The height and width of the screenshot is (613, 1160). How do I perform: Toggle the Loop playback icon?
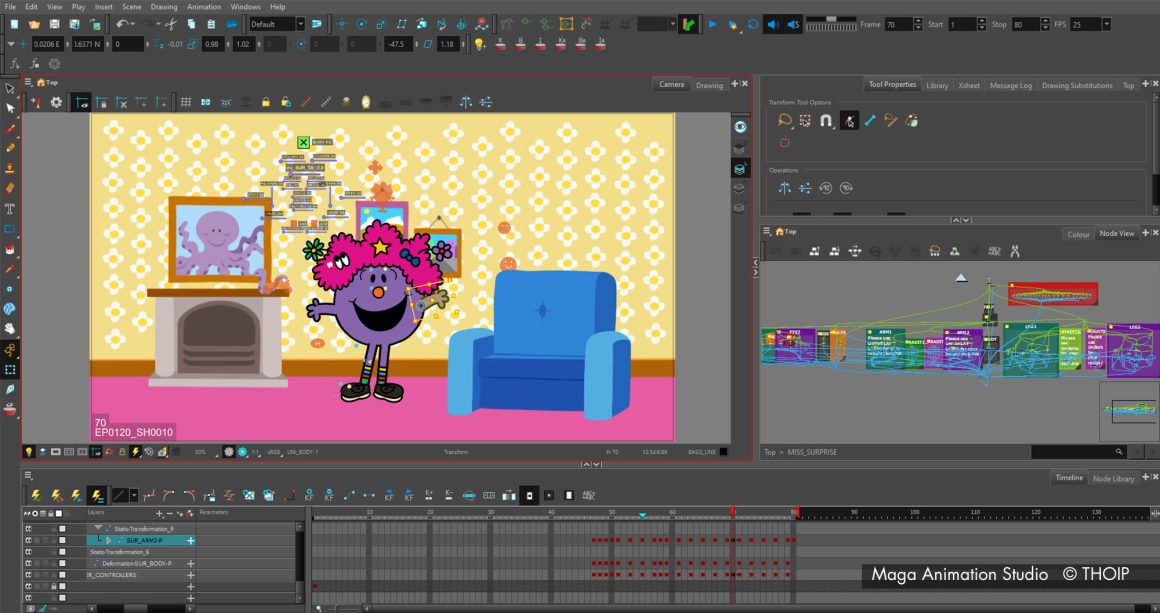[752, 24]
